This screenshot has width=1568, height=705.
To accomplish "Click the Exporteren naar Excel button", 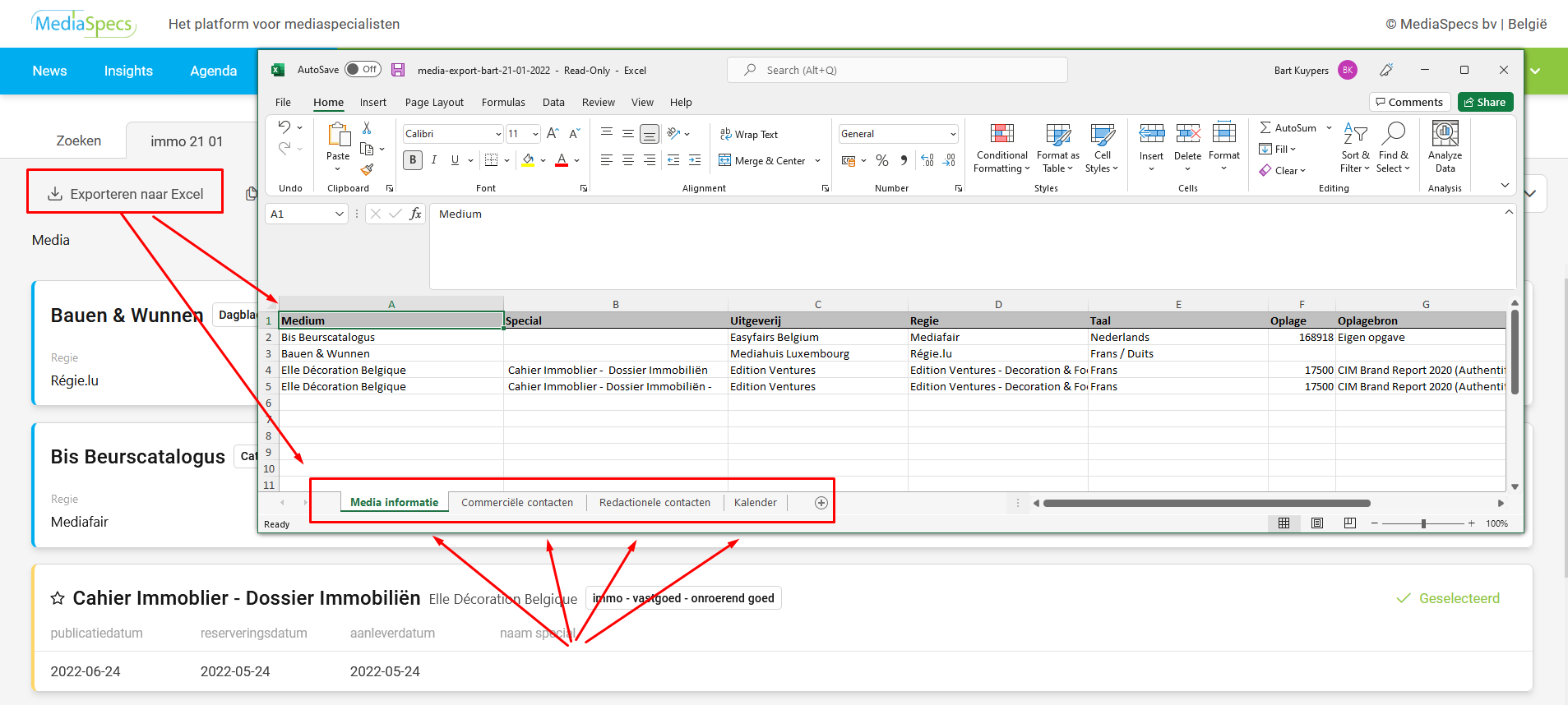I will click(x=125, y=194).
